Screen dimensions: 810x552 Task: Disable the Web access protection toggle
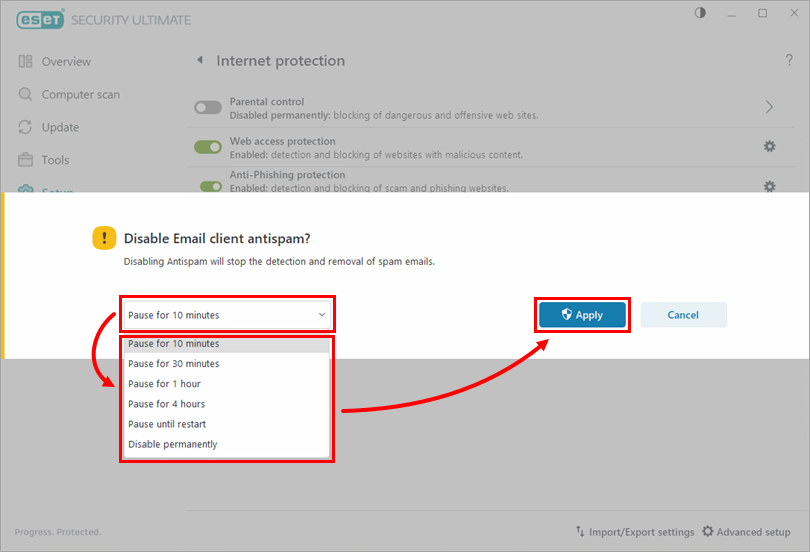click(208, 148)
